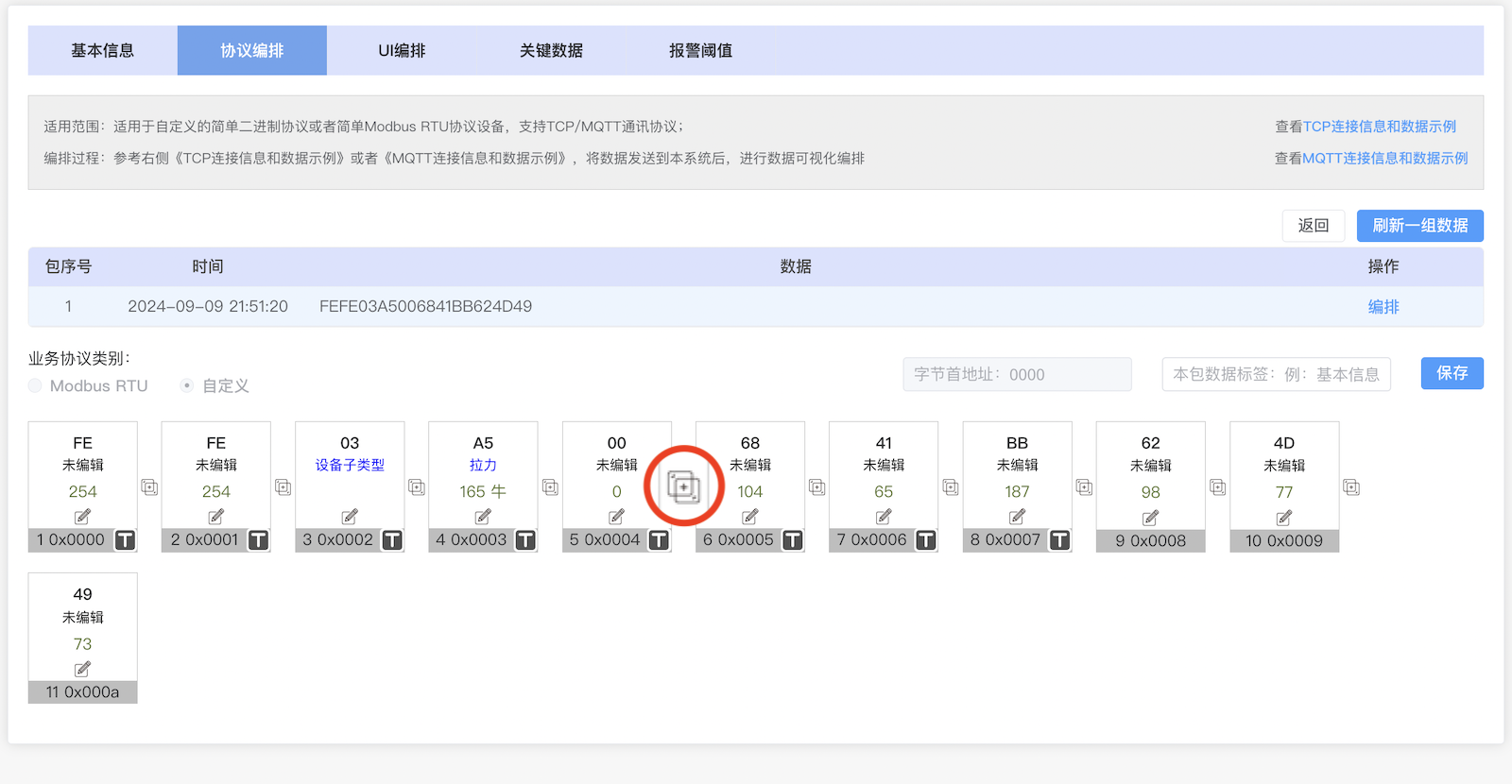Merge bytes 0x0000 and 0x0001 with the combine icon

[x=149, y=487]
